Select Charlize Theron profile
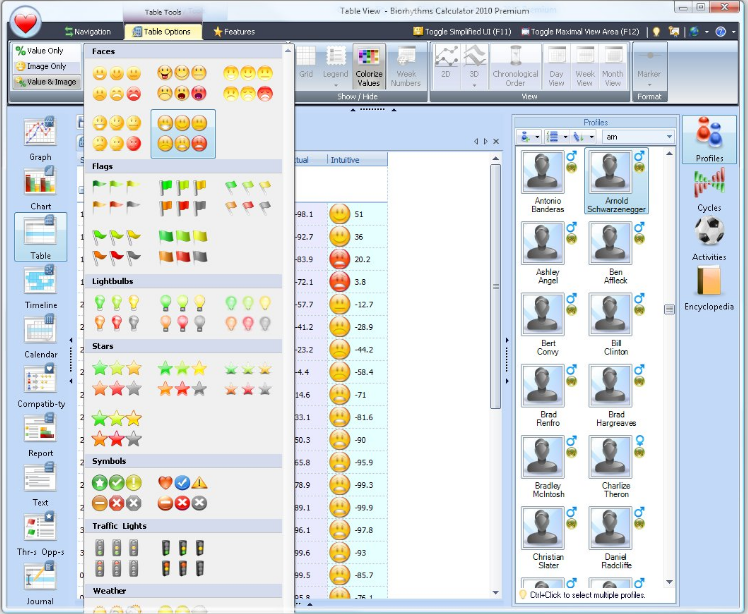The height and width of the screenshot is (614, 748). 616,466
